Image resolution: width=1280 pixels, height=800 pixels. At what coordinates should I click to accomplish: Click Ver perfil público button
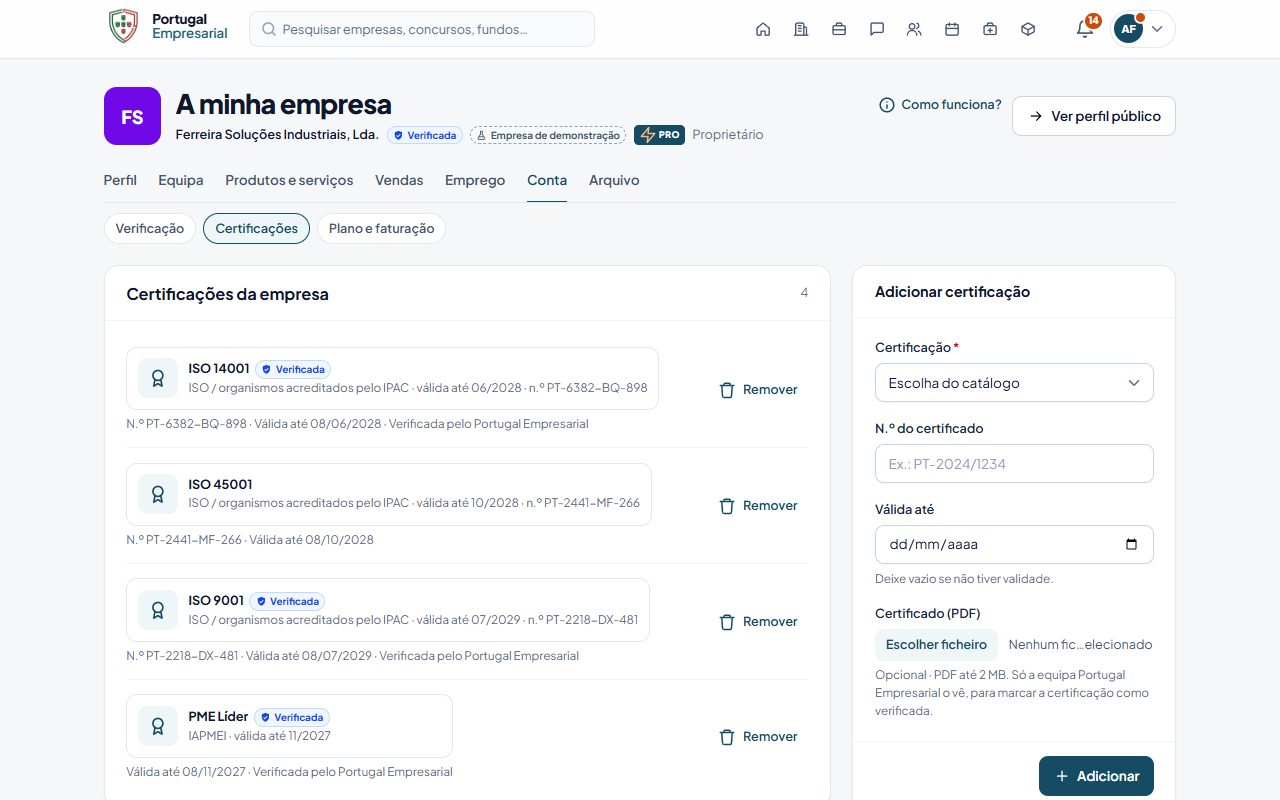coord(1094,116)
